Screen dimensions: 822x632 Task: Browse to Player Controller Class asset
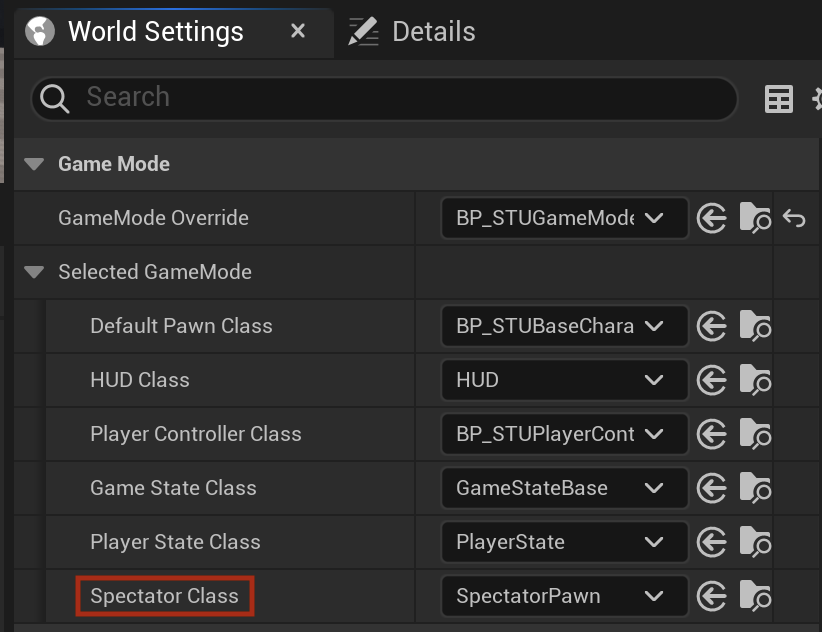pyautogui.click(x=755, y=434)
